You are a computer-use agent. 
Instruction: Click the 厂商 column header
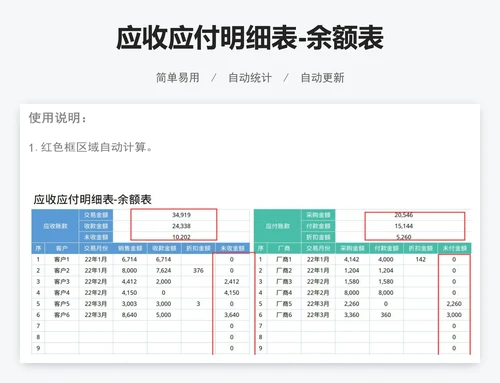(x=284, y=248)
